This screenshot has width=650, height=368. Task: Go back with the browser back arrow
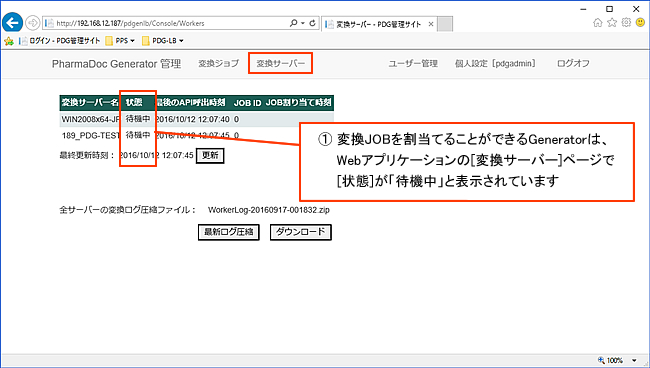point(12,23)
